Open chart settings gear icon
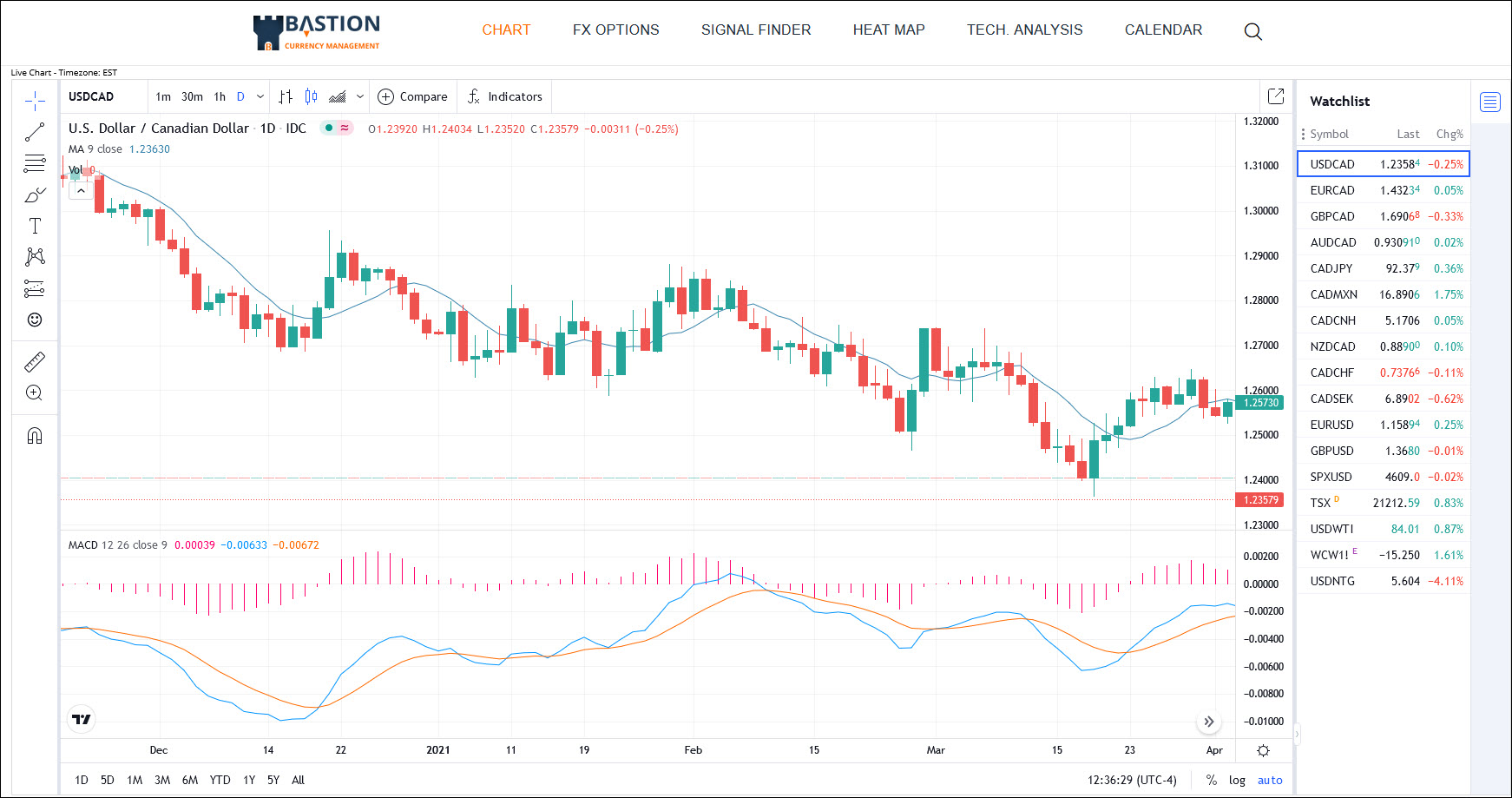 tap(1263, 750)
